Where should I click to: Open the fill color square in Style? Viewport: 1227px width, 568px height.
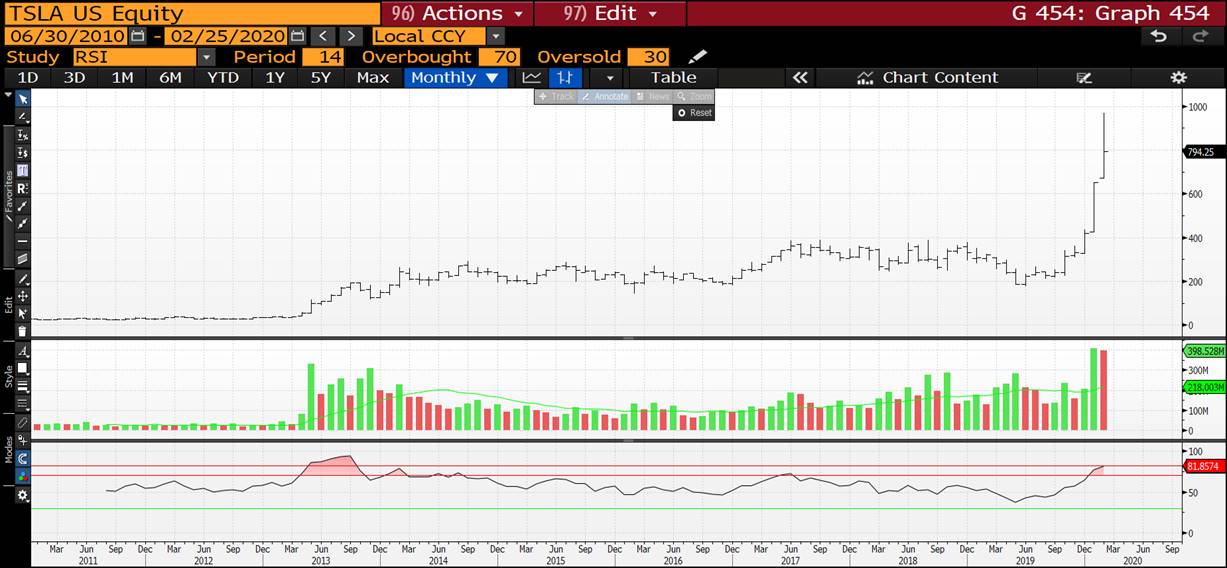[23, 368]
